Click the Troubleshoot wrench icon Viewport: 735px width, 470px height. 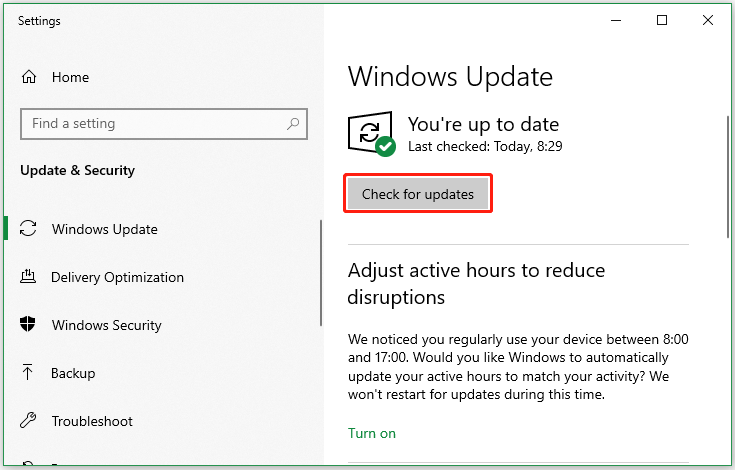(x=28, y=420)
